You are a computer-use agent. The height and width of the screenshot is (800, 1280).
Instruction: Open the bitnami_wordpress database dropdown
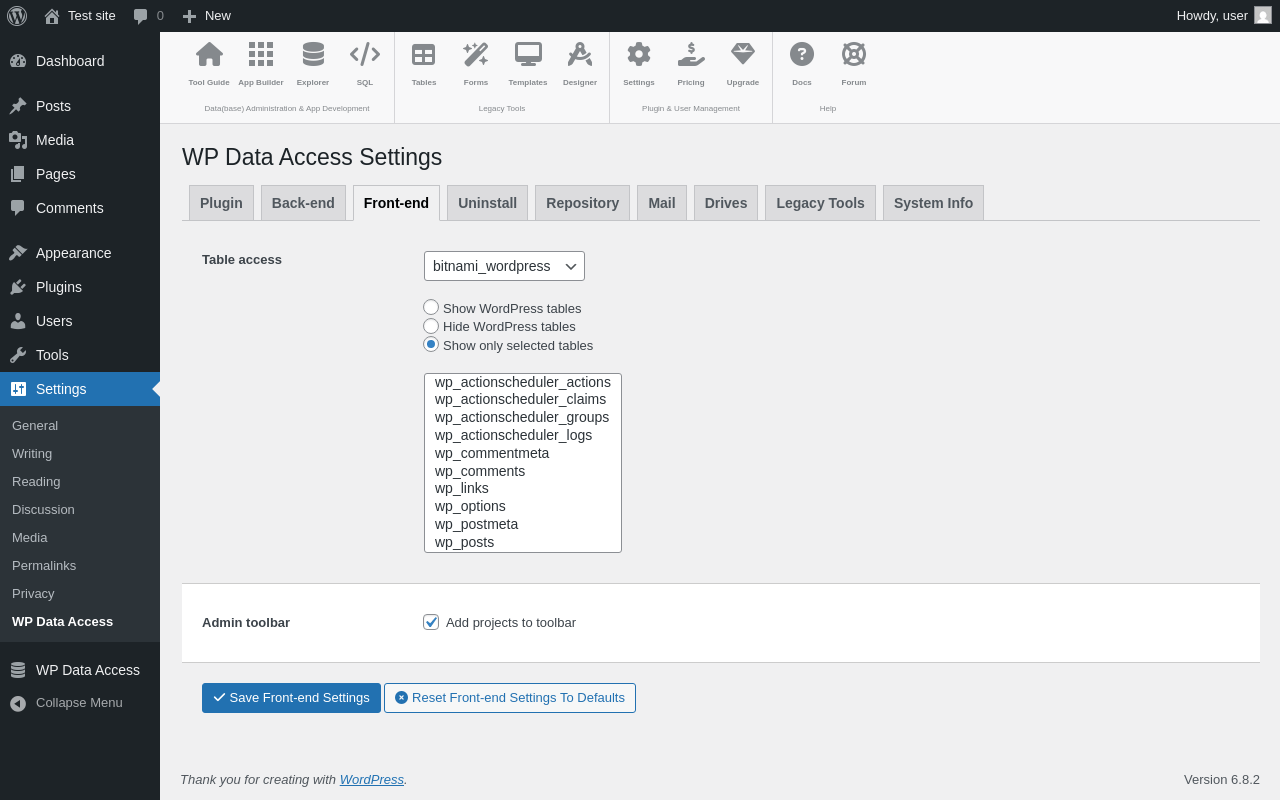[504, 266]
